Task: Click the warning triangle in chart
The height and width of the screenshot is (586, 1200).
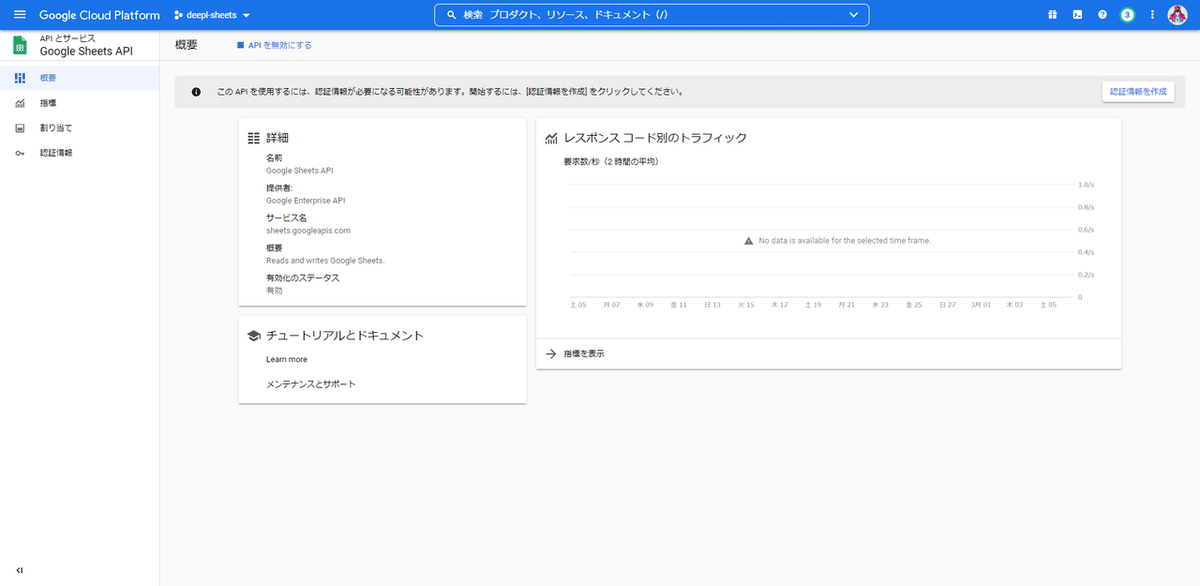Action: 748,241
